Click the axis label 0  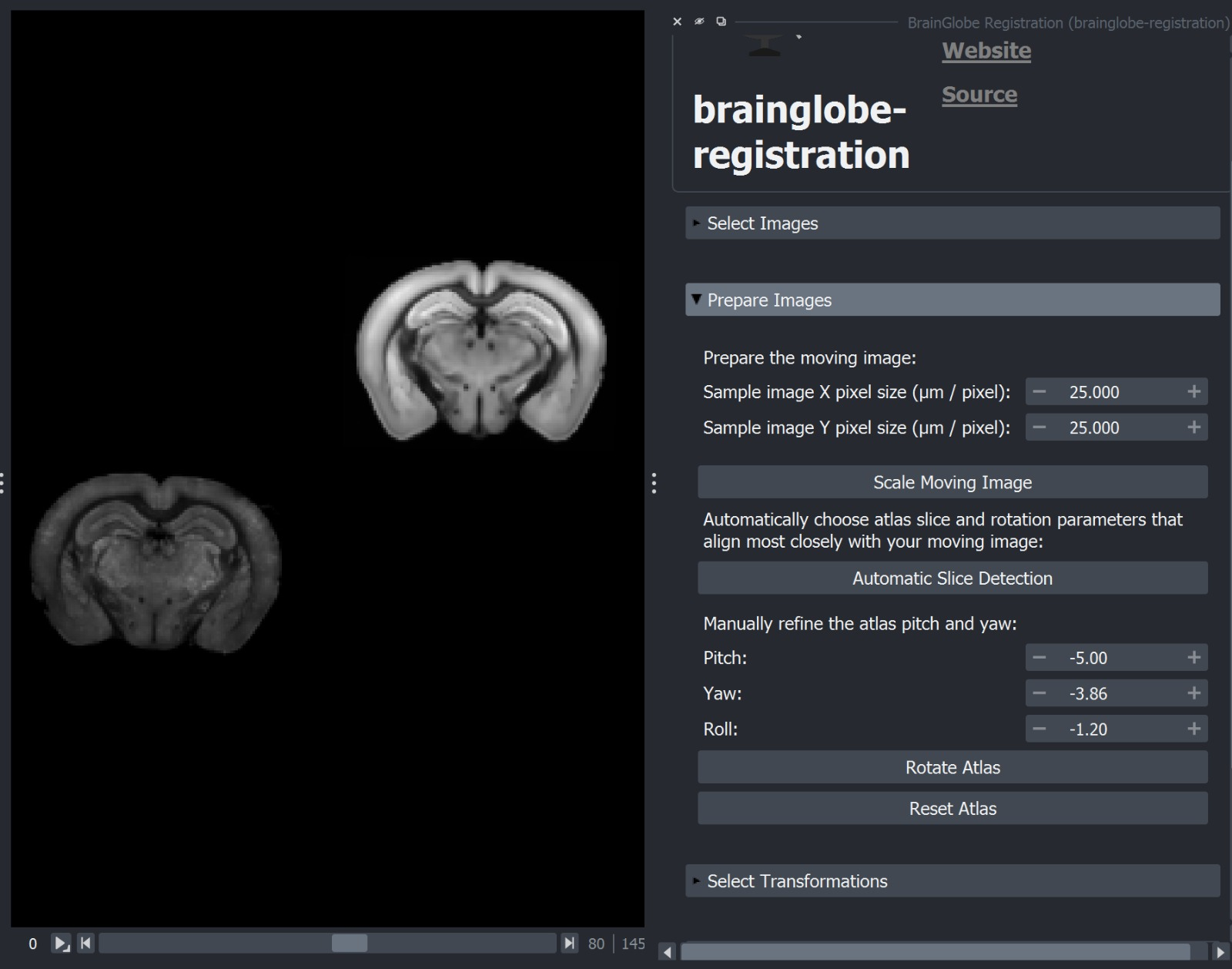tap(32, 944)
